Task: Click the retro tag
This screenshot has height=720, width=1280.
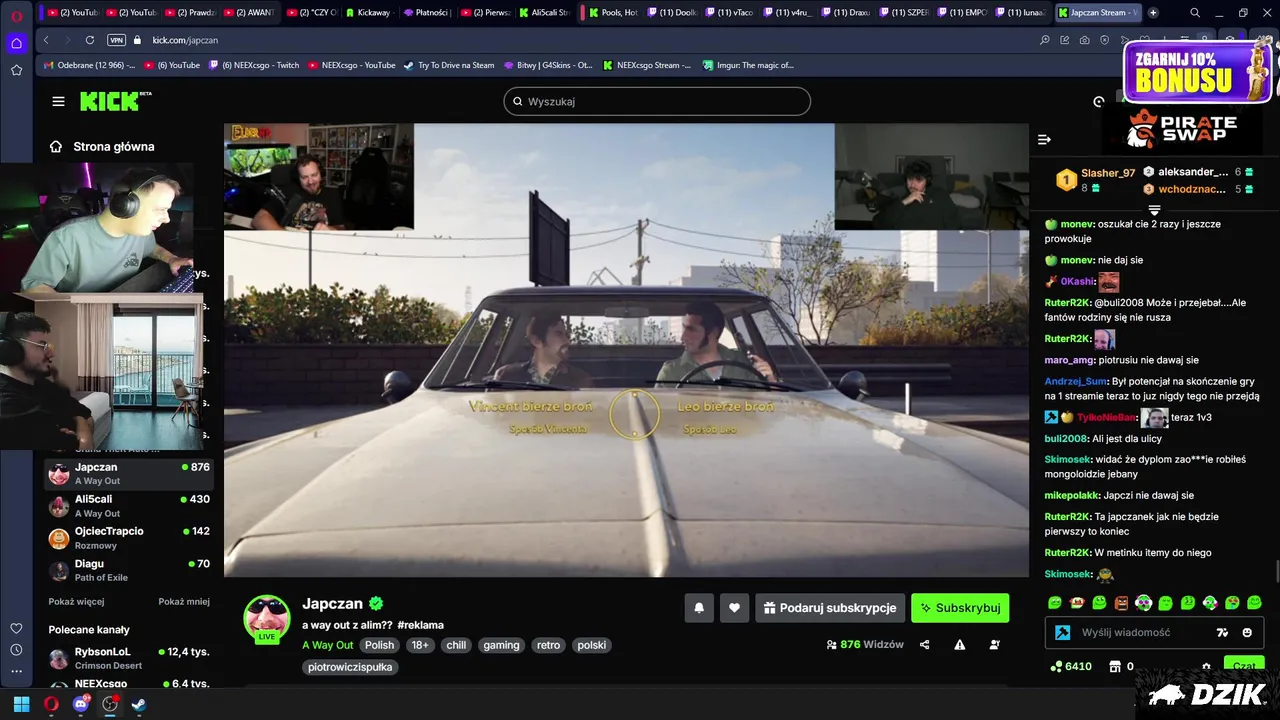Action: [x=548, y=645]
